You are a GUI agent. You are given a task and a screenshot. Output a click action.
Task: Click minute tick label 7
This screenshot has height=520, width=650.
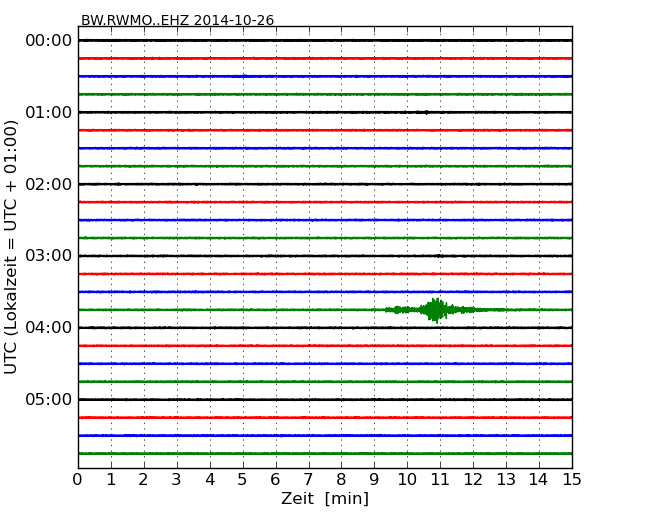pyautogui.click(x=308, y=479)
